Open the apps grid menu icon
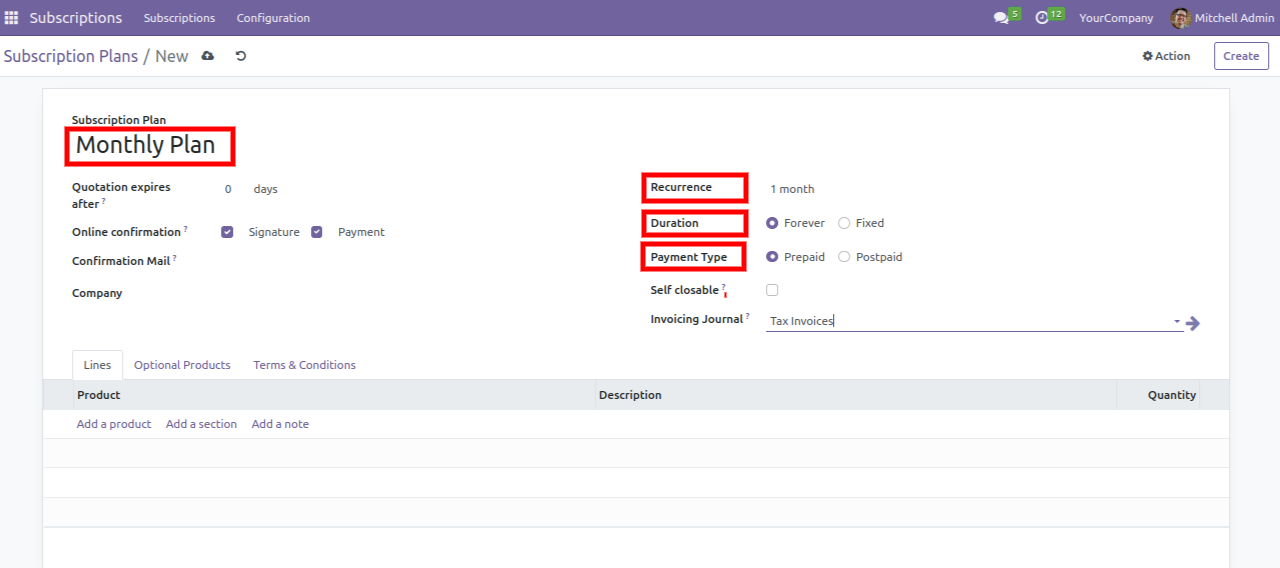Screen dimensions: 1280x568 tap(12, 18)
